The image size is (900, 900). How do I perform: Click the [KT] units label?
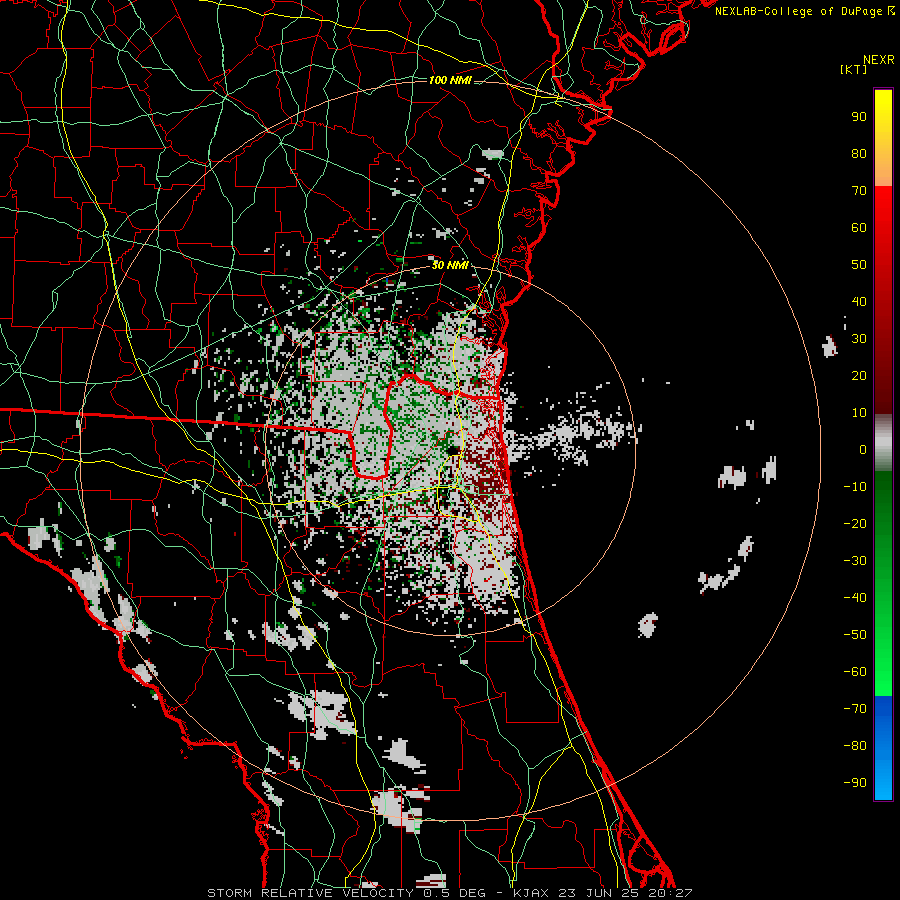point(854,69)
